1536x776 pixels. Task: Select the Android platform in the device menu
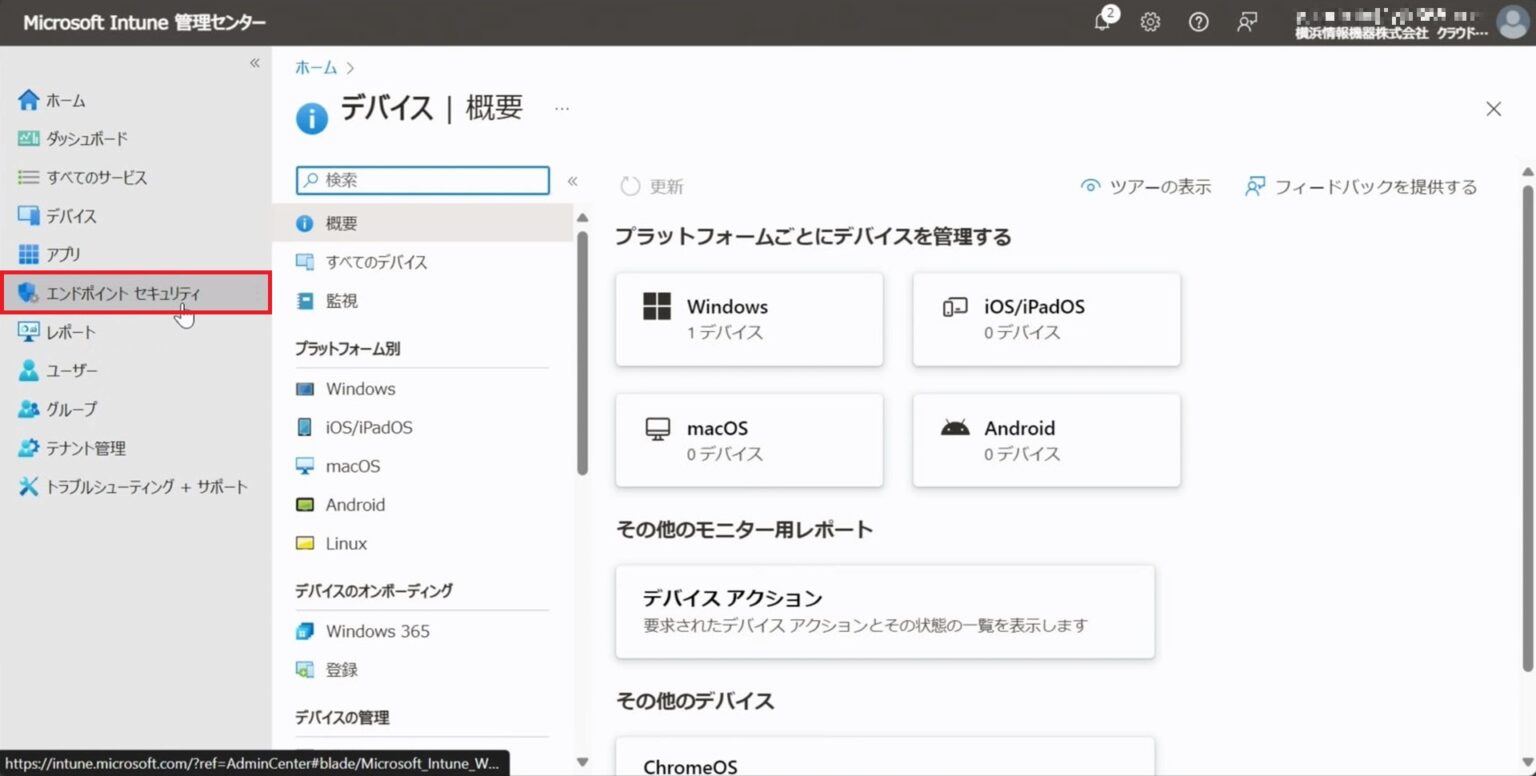pyautogui.click(x=355, y=504)
